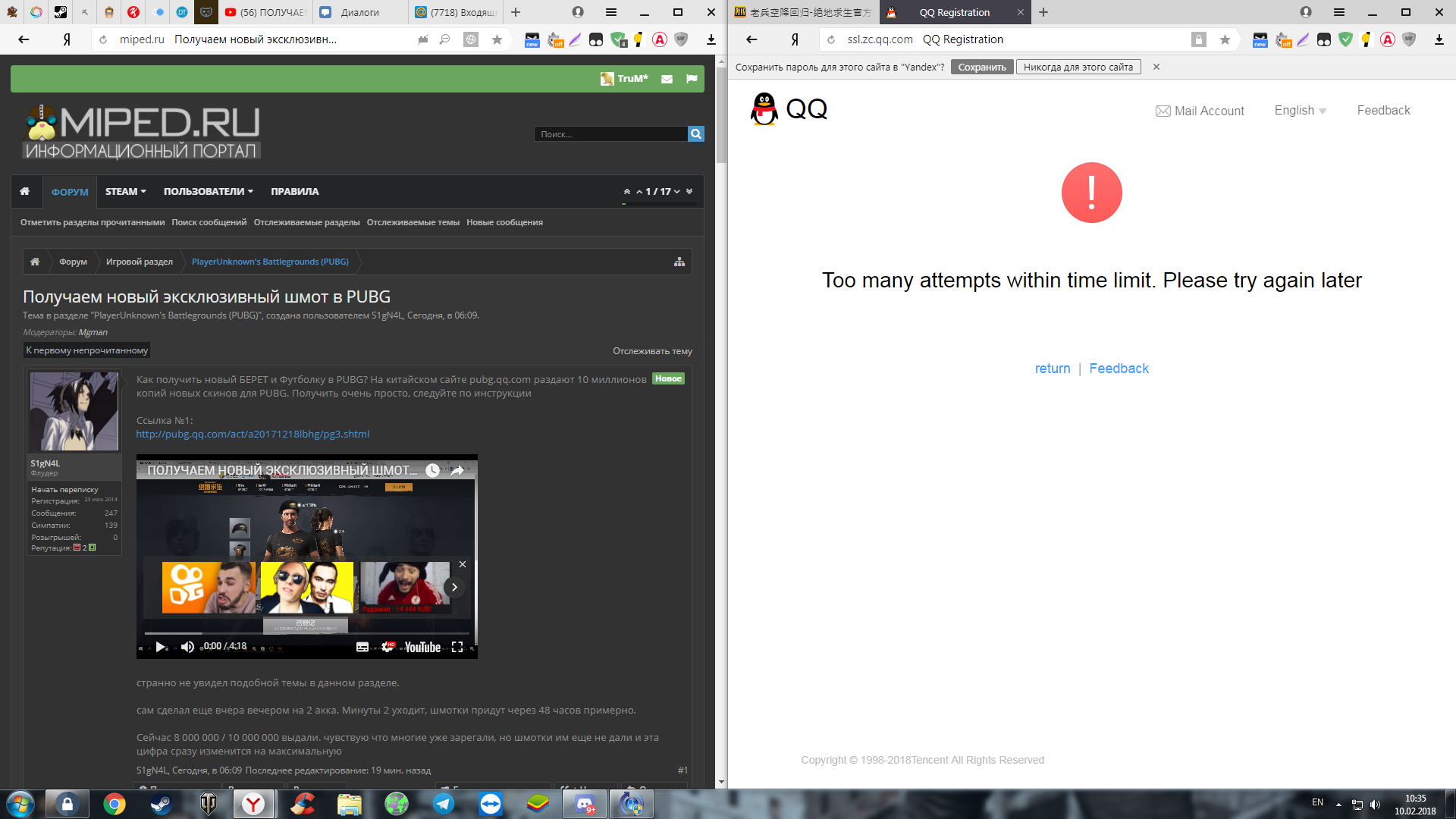
Task: Click Отслеживать тему link
Action: 652,351
